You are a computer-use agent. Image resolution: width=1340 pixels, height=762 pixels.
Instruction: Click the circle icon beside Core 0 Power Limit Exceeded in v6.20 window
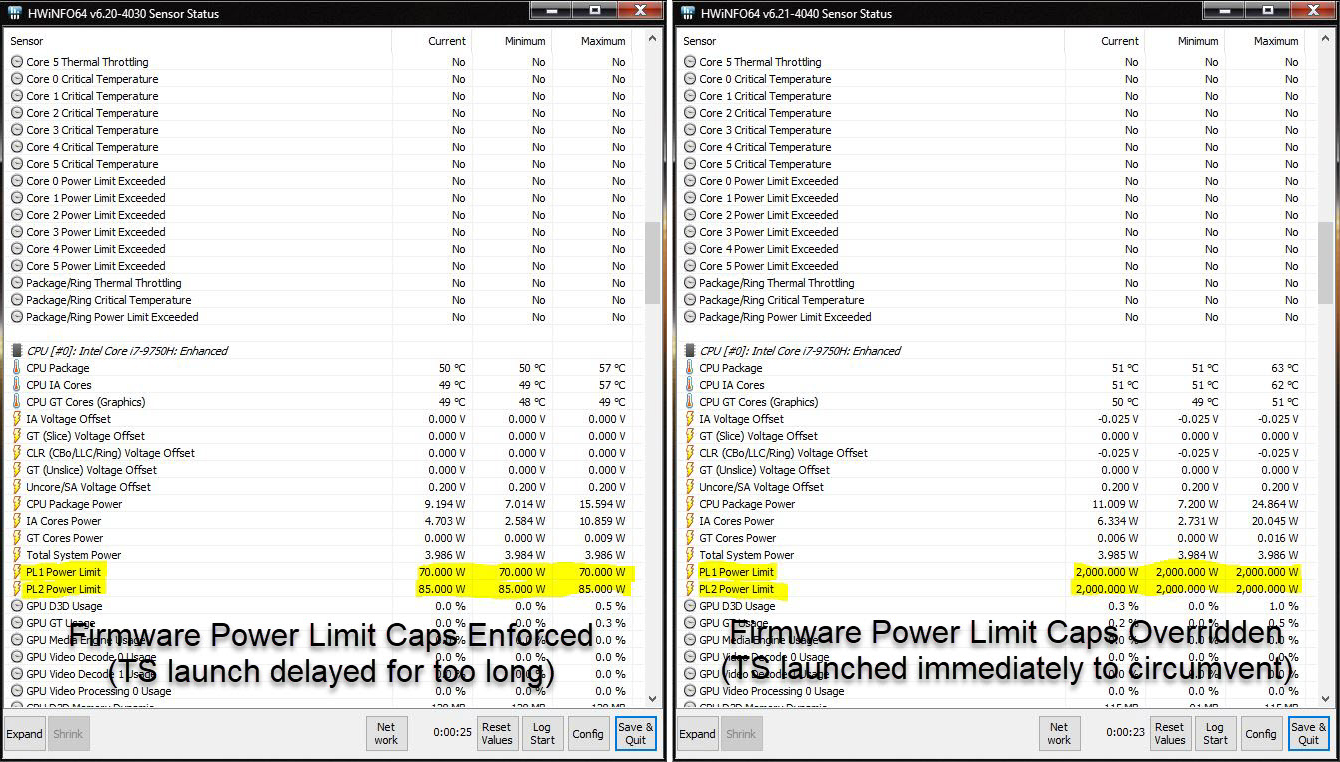16,181
